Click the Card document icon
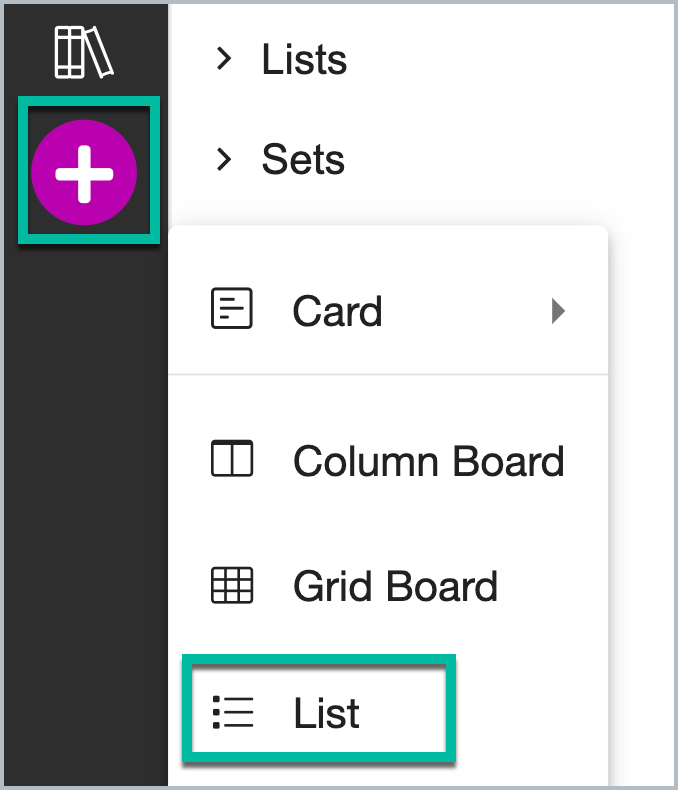The height and width of the screenshot is (790, 678). pyautogui.click(x=232, y=308)
